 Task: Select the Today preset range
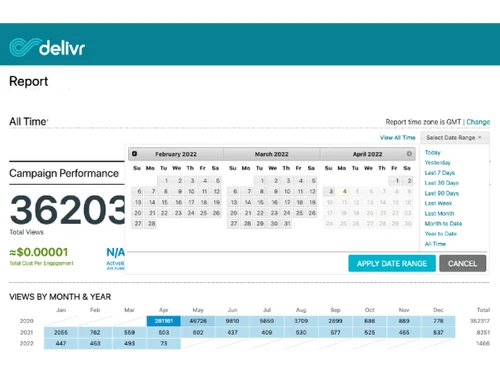(433, 152)
